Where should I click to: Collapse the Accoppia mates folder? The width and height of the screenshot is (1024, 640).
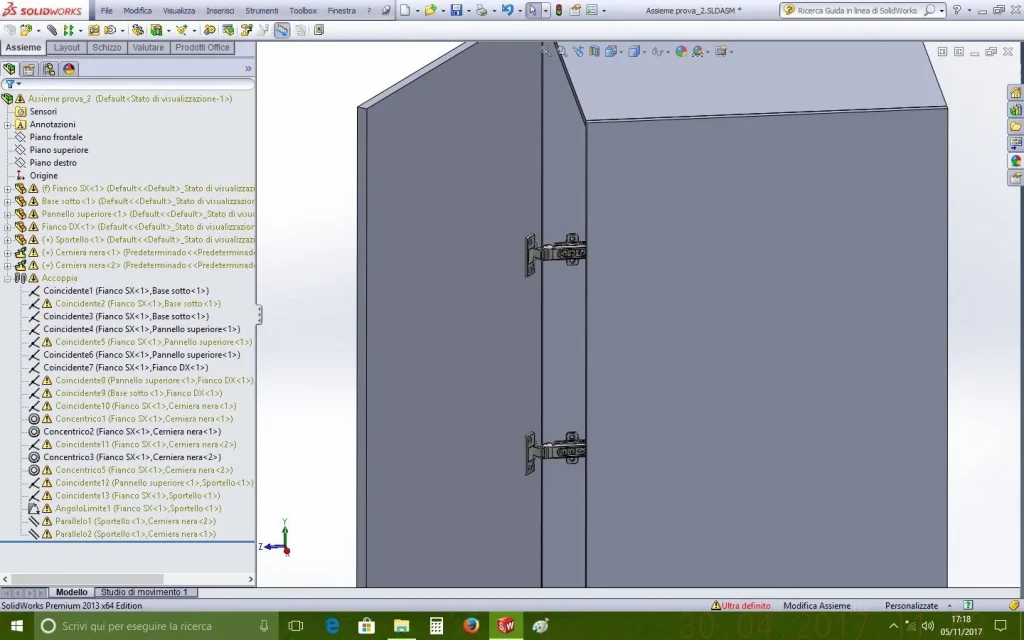[7, 278]
